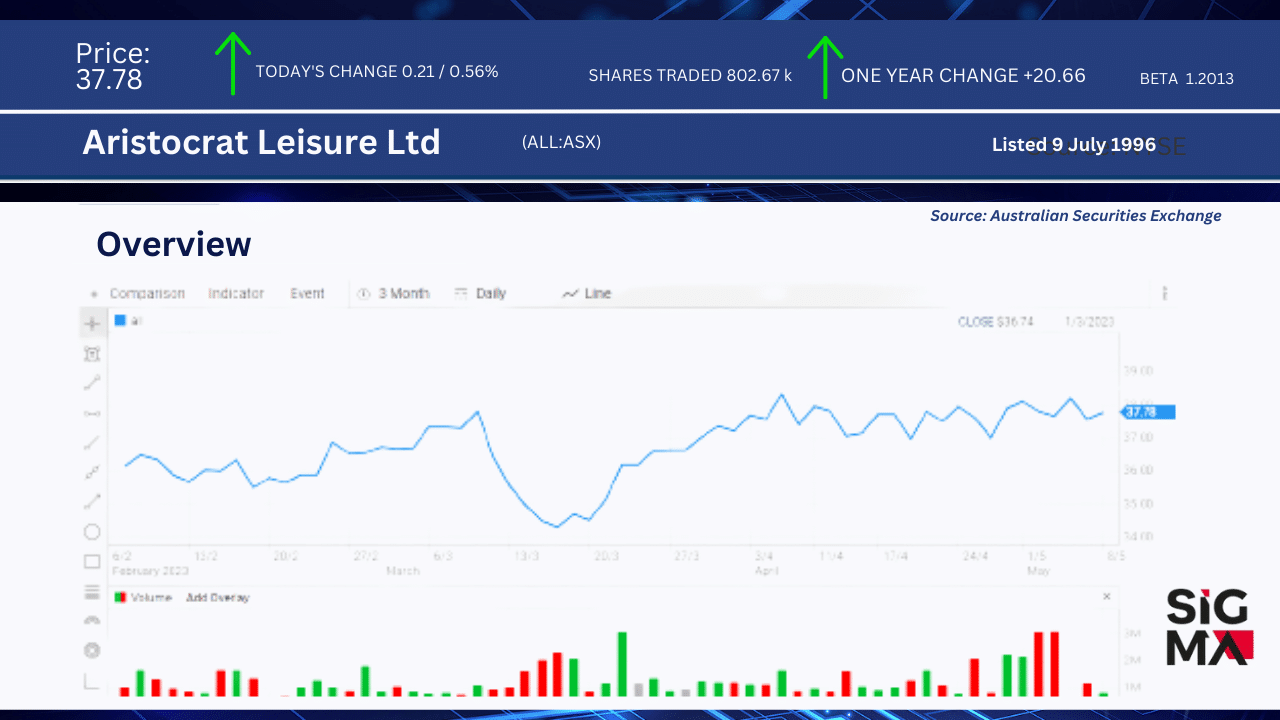Open the Event menu
Image resolution: width=1280 pixels, height=720 pixels.
click(307, 293)
